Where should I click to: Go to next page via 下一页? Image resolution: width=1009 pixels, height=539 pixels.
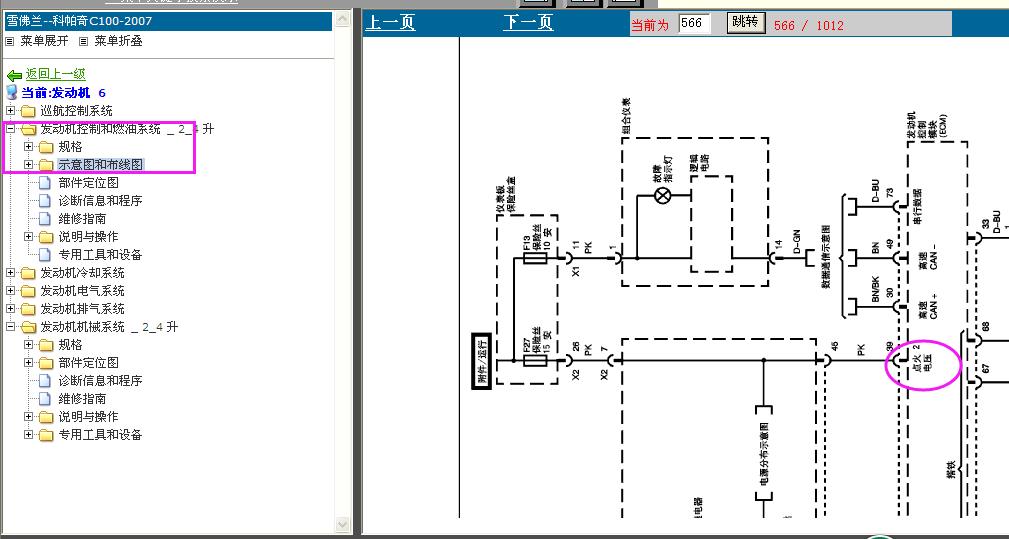coord(528,23)
